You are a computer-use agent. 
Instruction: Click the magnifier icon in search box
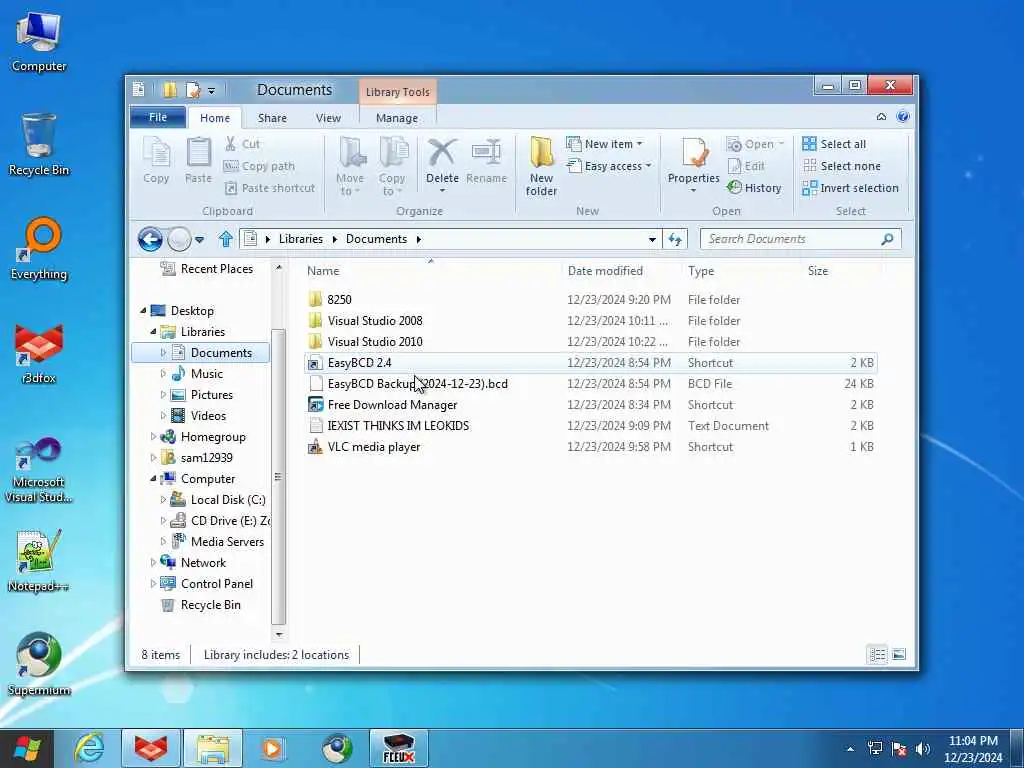[887, 239]
